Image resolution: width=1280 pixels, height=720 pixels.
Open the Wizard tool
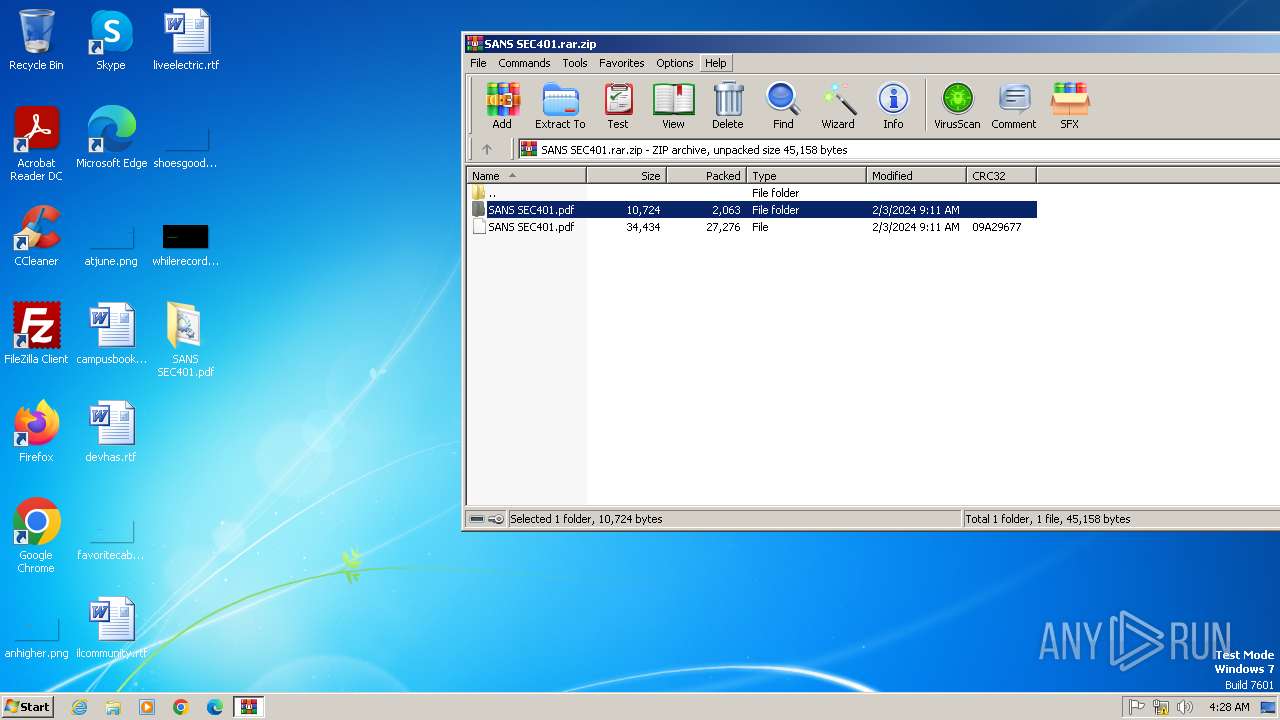click(x=838, y=107)
